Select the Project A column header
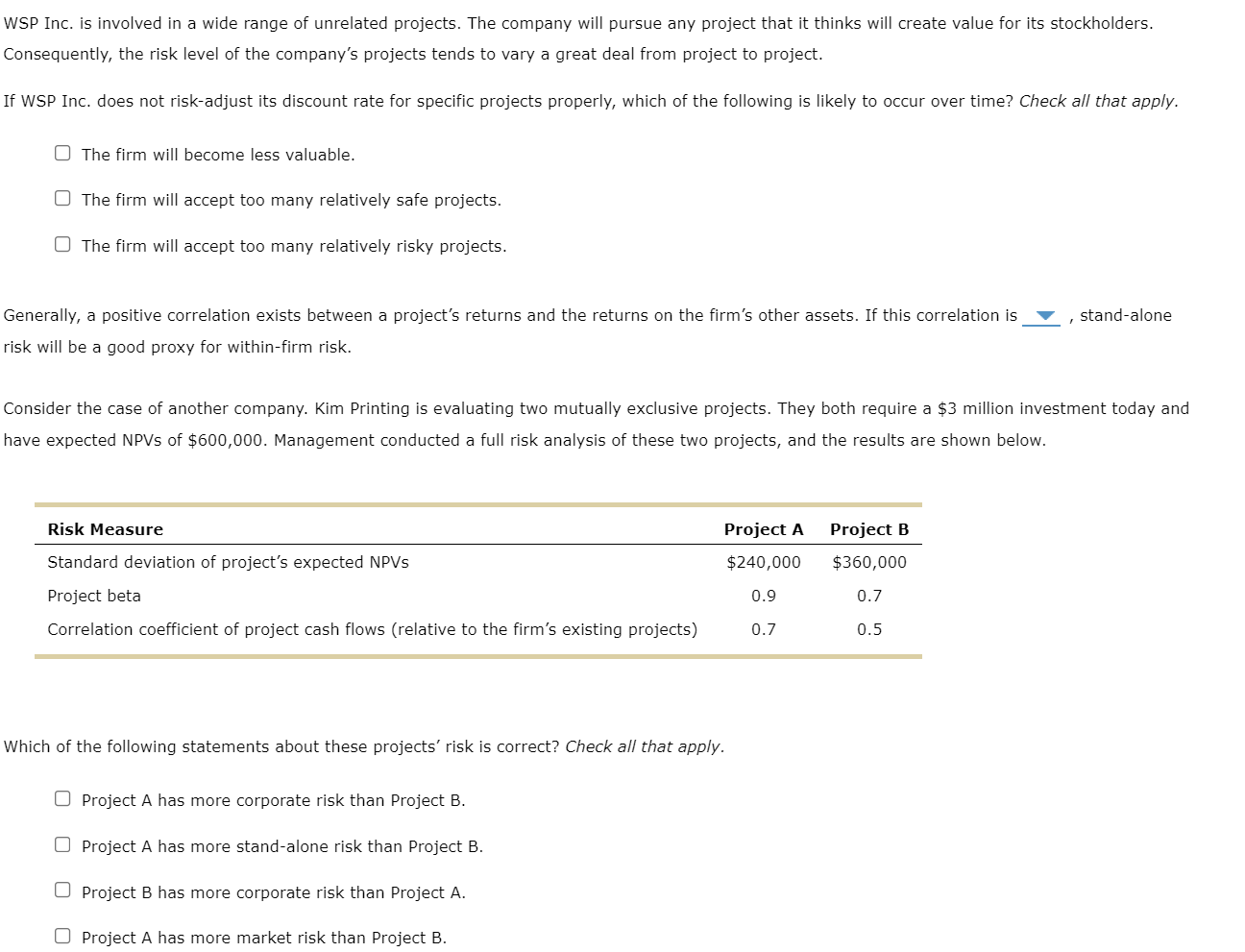This screenshot has height=952, width=1245. (764, 528)
